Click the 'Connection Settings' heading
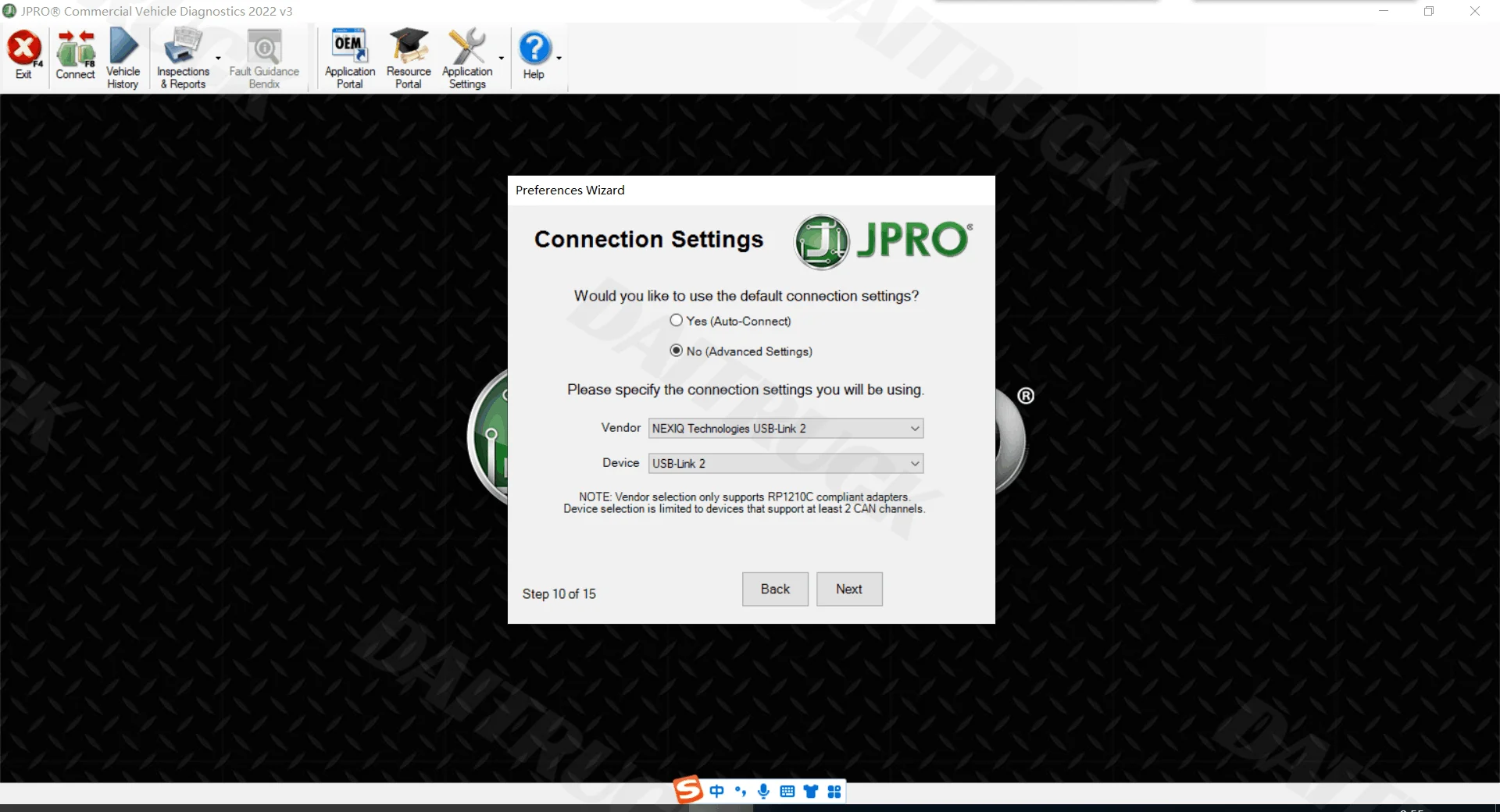 click(648, 239)
